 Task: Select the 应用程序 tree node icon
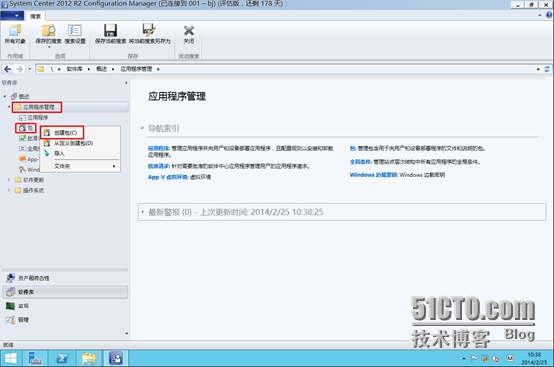(23, 117)
